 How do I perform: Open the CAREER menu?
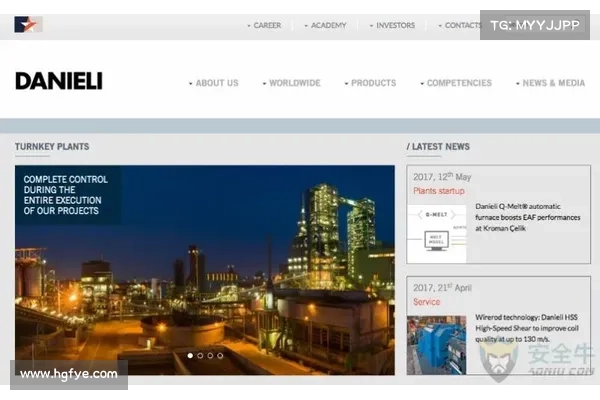pyautogui.click(x=264, y=25)
